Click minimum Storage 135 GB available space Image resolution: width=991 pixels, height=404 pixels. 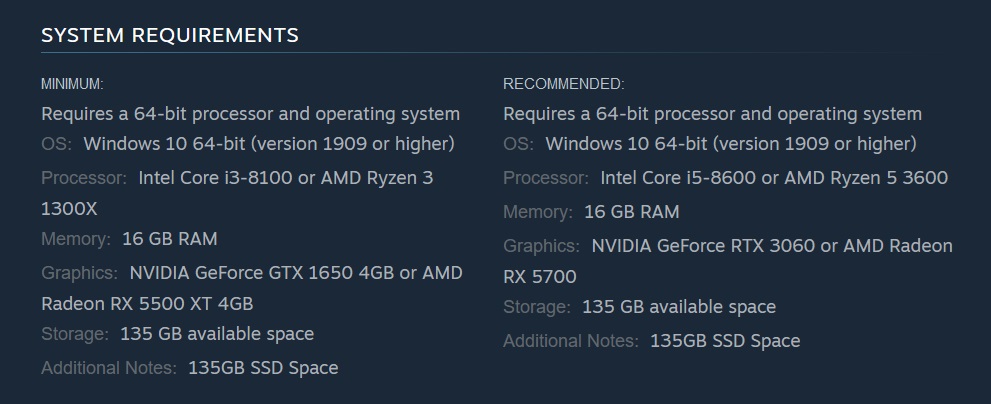[217, 334]
